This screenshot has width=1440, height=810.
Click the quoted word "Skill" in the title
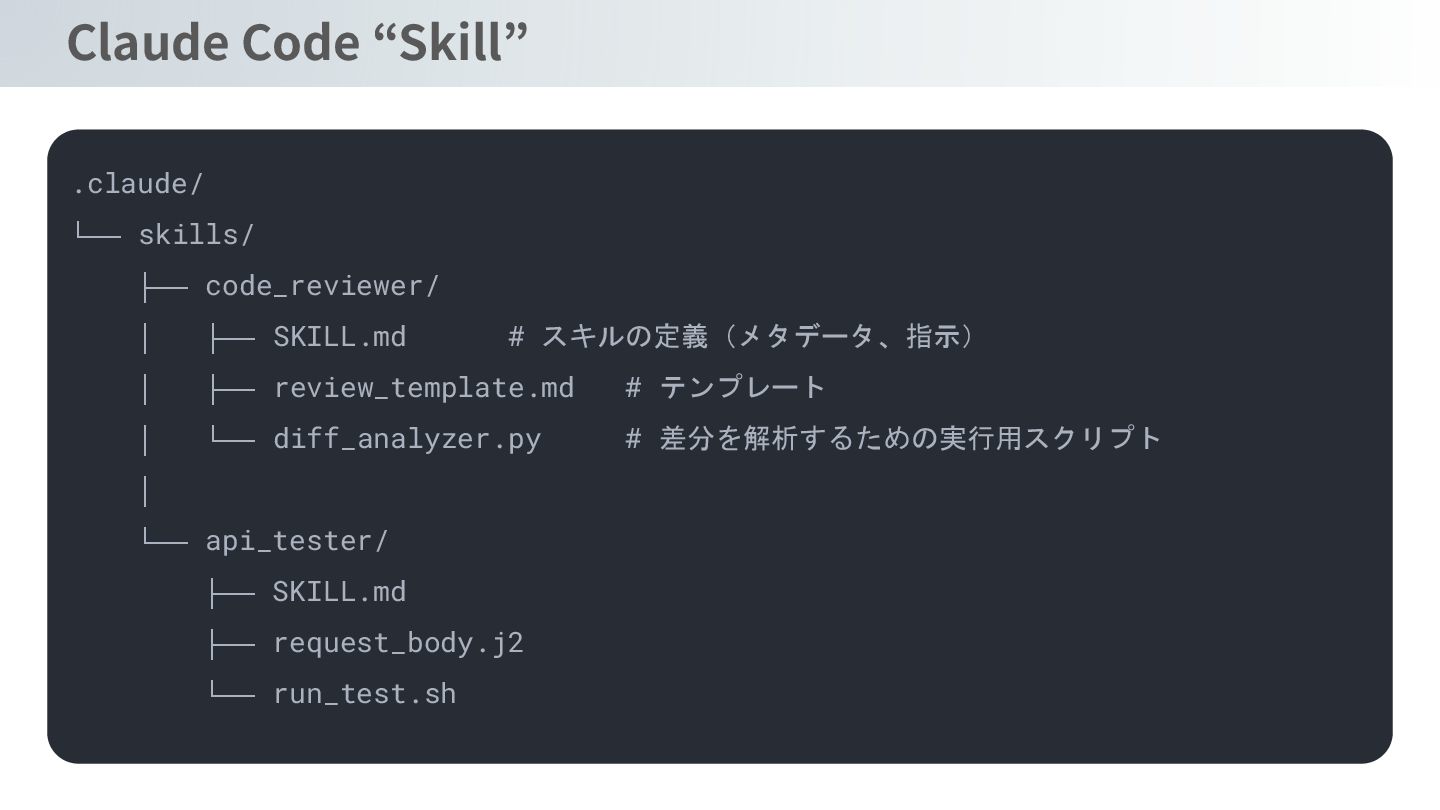[x=461, y=42]
